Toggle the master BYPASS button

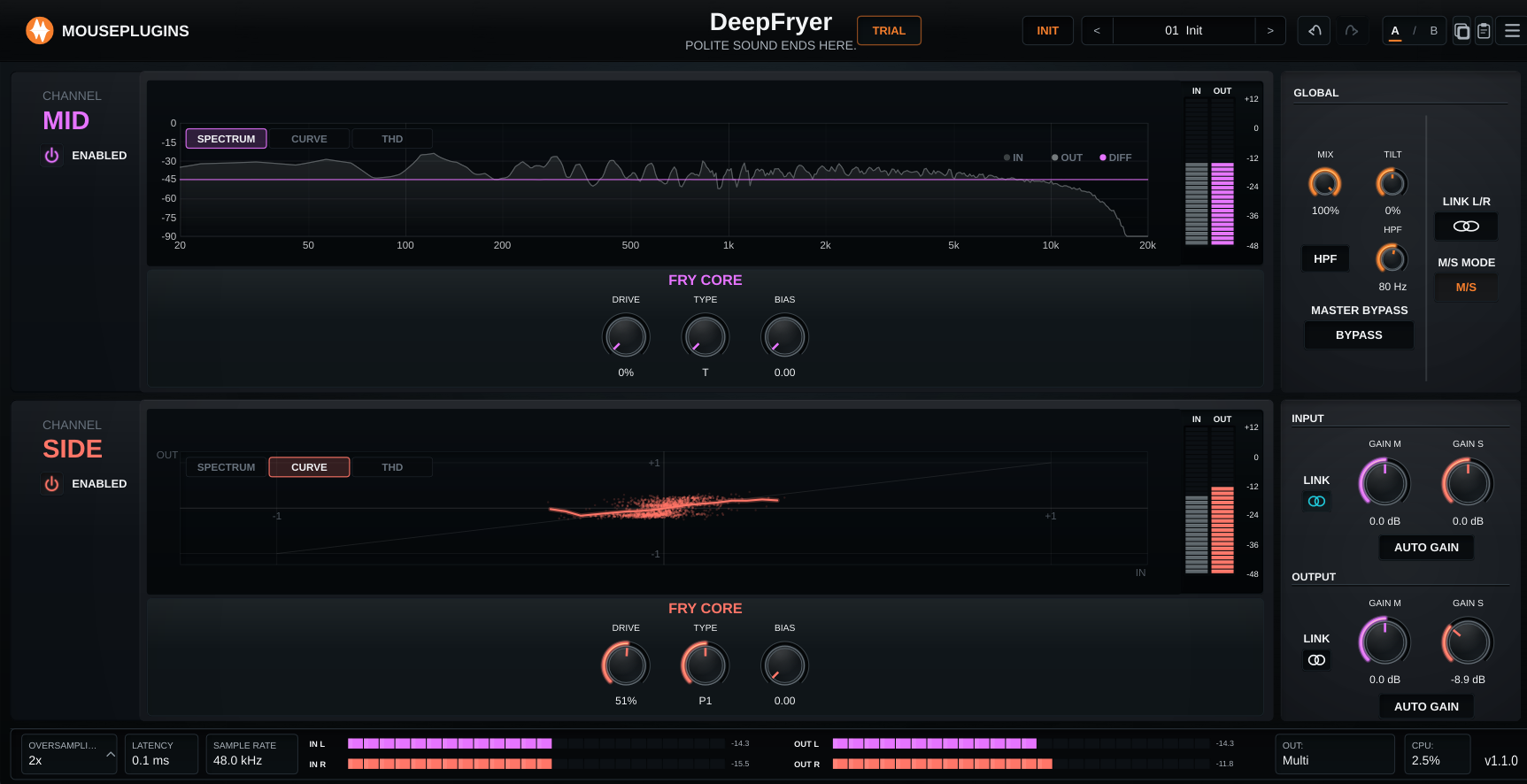[x=1359, y=335]
